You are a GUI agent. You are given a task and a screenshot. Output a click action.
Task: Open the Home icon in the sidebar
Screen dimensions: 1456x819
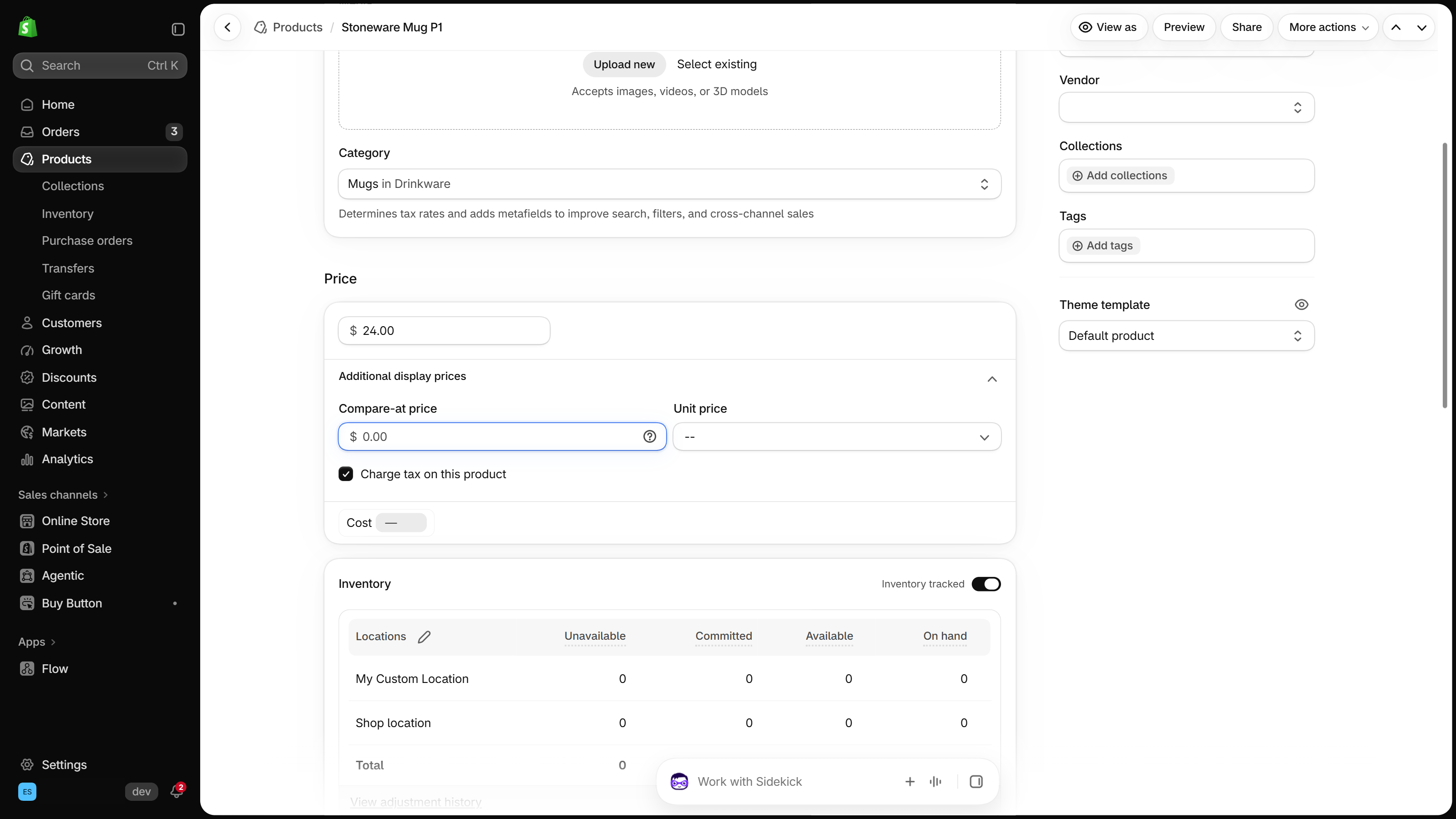(x=26, y=105)
